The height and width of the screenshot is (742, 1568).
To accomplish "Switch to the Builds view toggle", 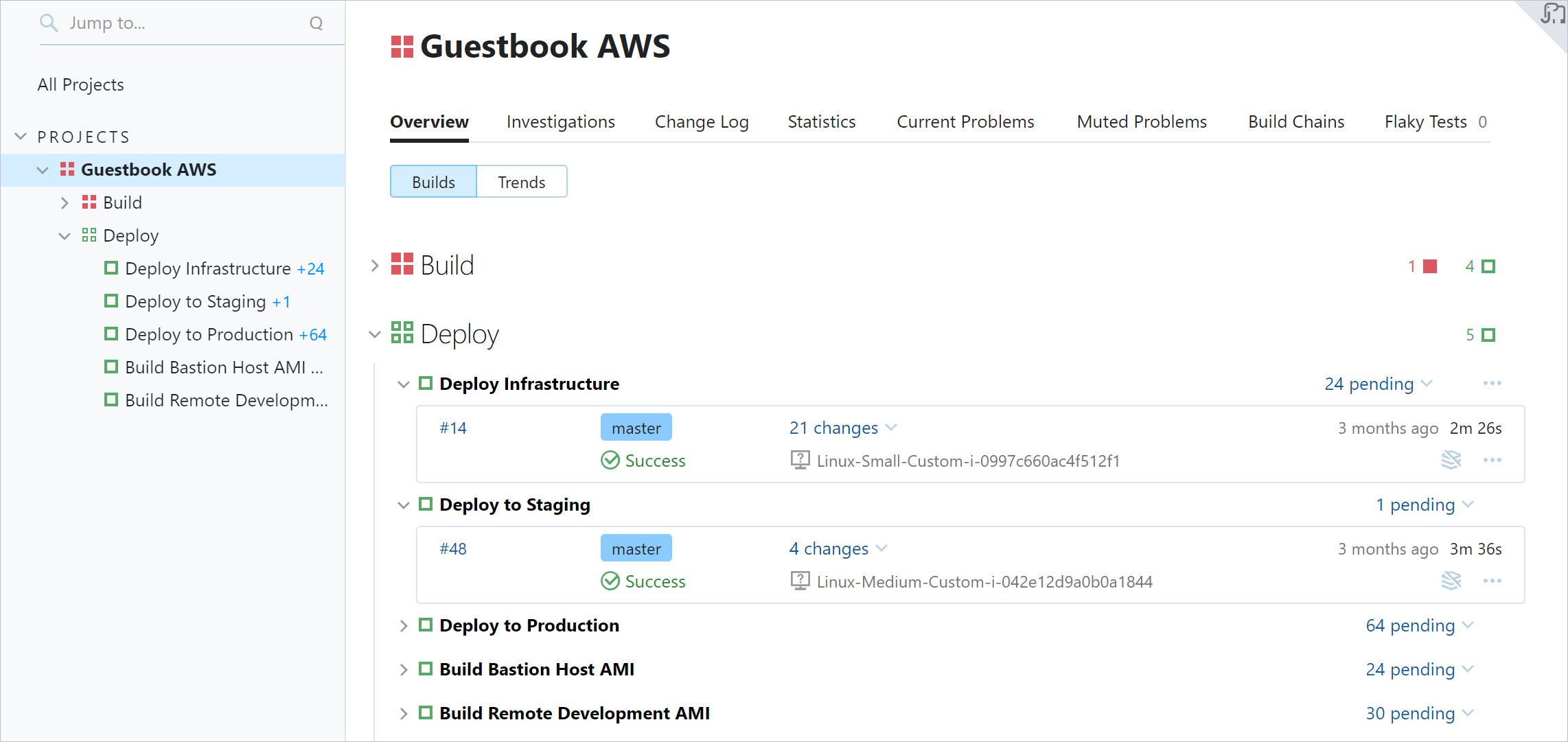I will coord(433,182).
